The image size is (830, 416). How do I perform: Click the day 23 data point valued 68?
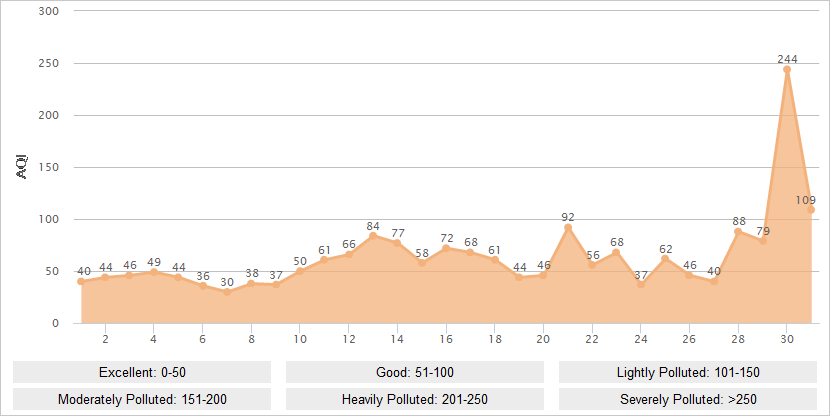pyautogui.click(x=617, y=252)
